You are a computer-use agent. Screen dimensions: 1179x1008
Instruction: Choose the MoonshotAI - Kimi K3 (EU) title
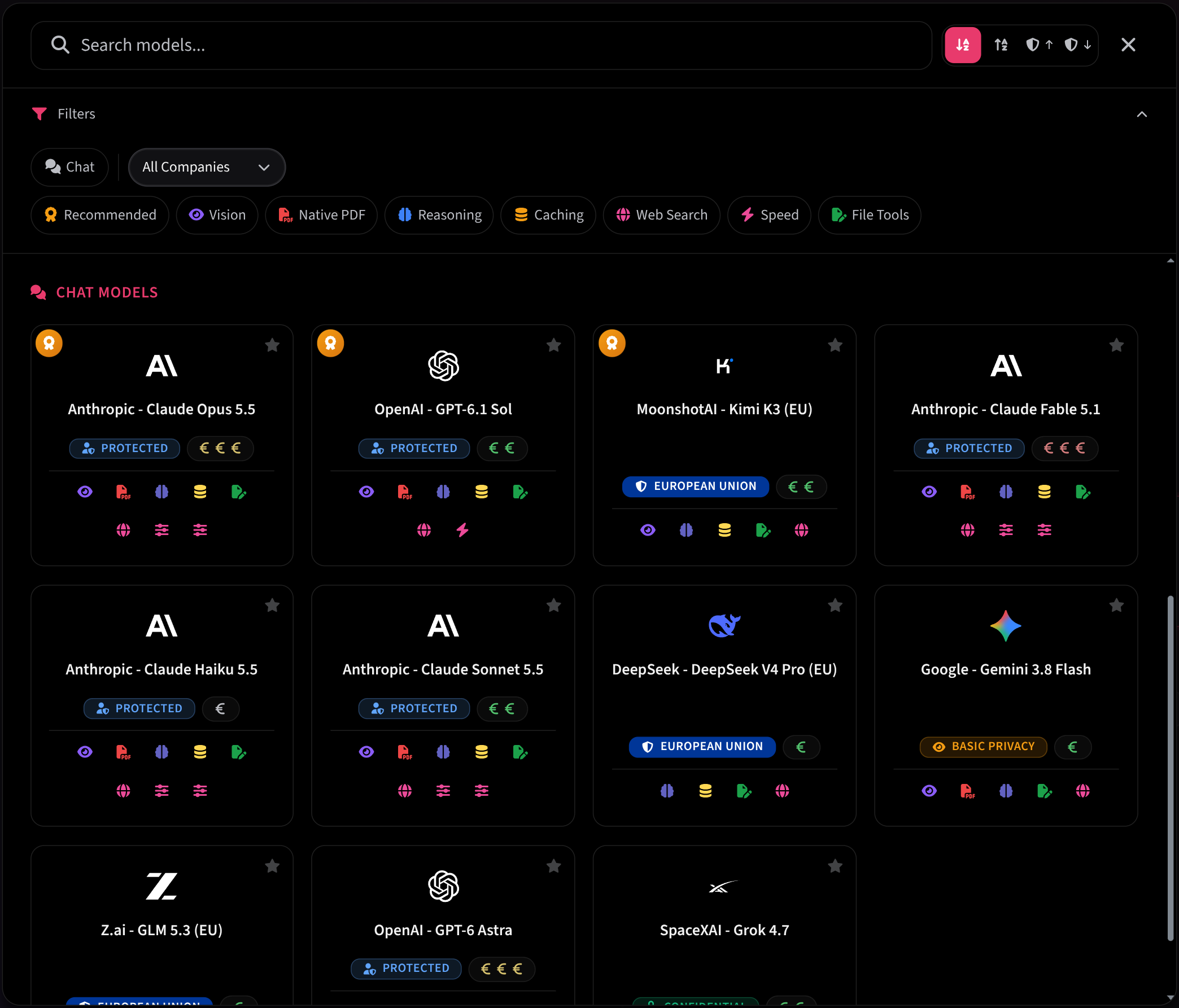(724, 409)
